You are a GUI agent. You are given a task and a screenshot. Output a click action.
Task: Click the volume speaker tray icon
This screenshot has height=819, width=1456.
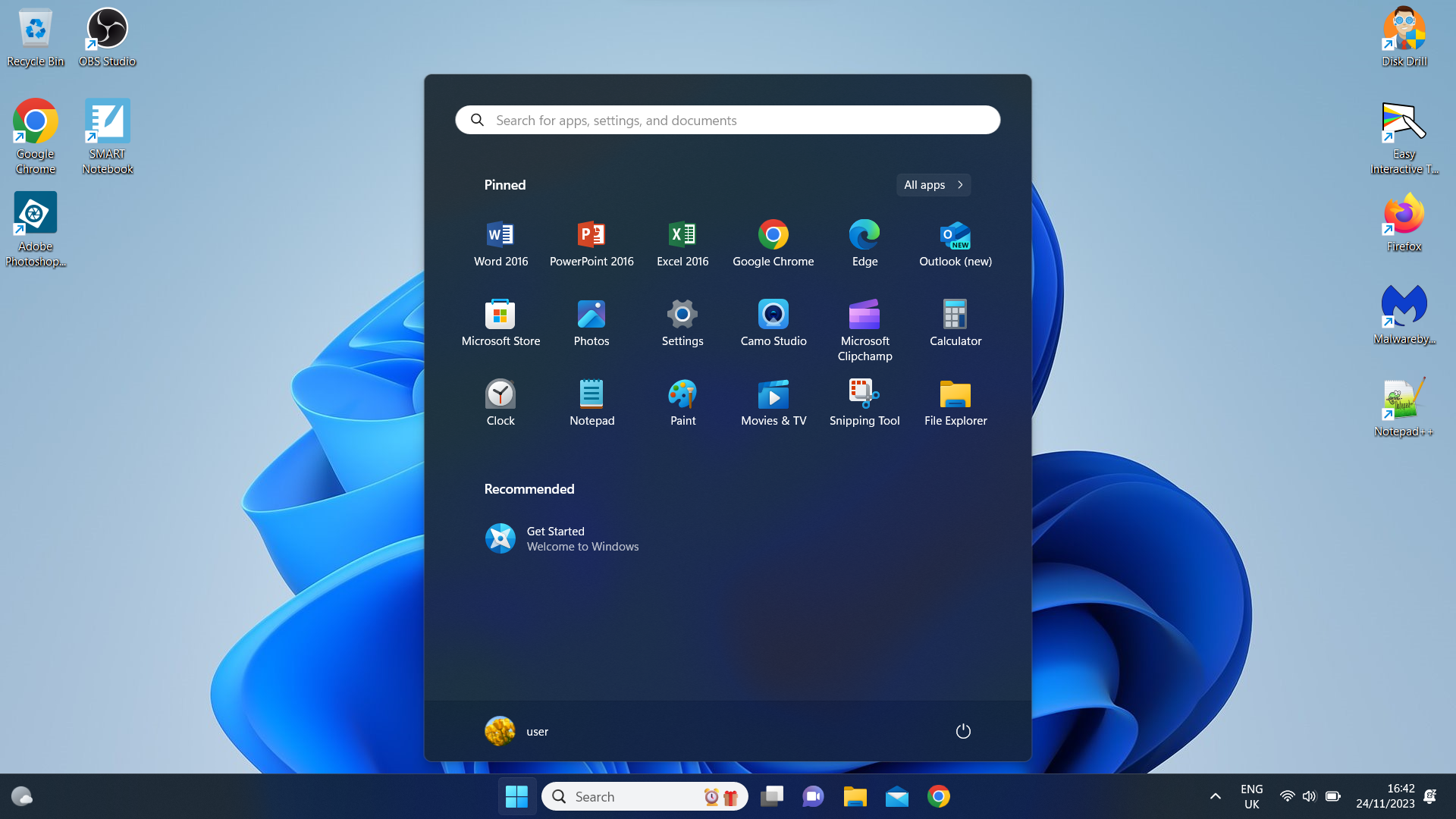1310,796
